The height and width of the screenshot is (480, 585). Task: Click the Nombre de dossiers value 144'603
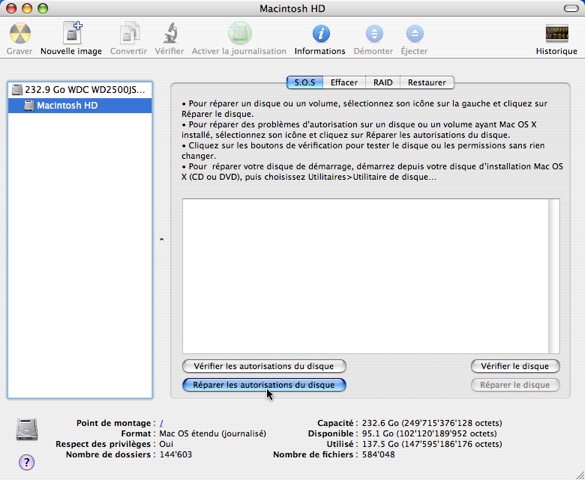176,455
